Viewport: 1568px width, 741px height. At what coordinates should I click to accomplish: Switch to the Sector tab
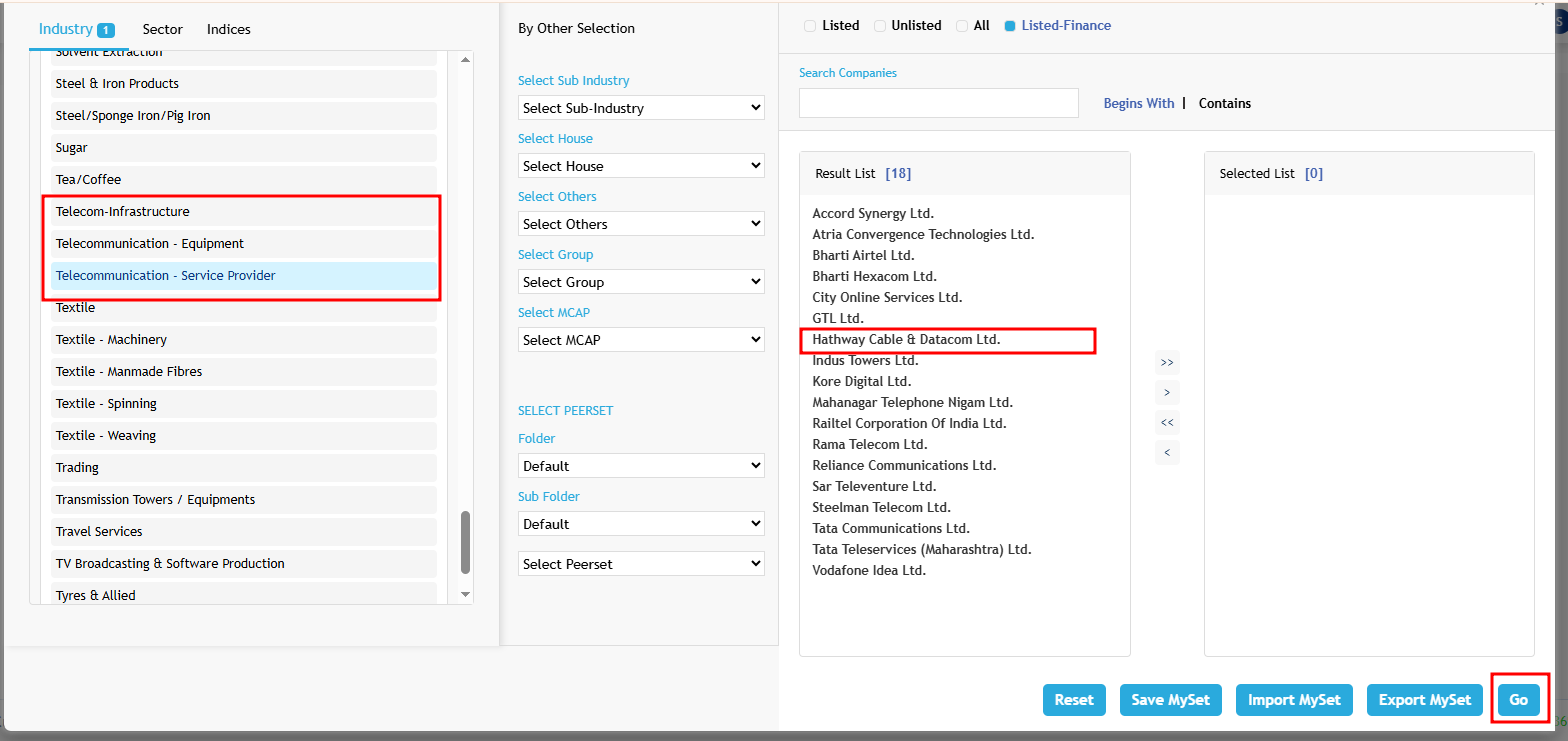162,29
